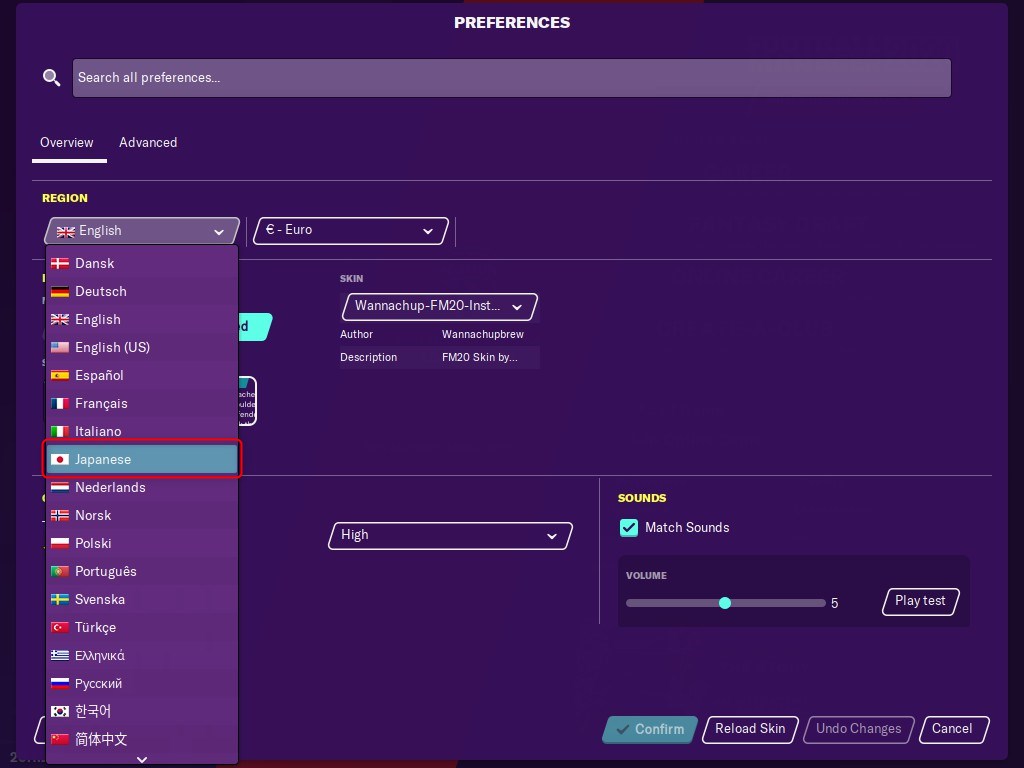Select Ελληνικά language option
Viewport: 1024px width, 768px height.
tap(142, 656)
